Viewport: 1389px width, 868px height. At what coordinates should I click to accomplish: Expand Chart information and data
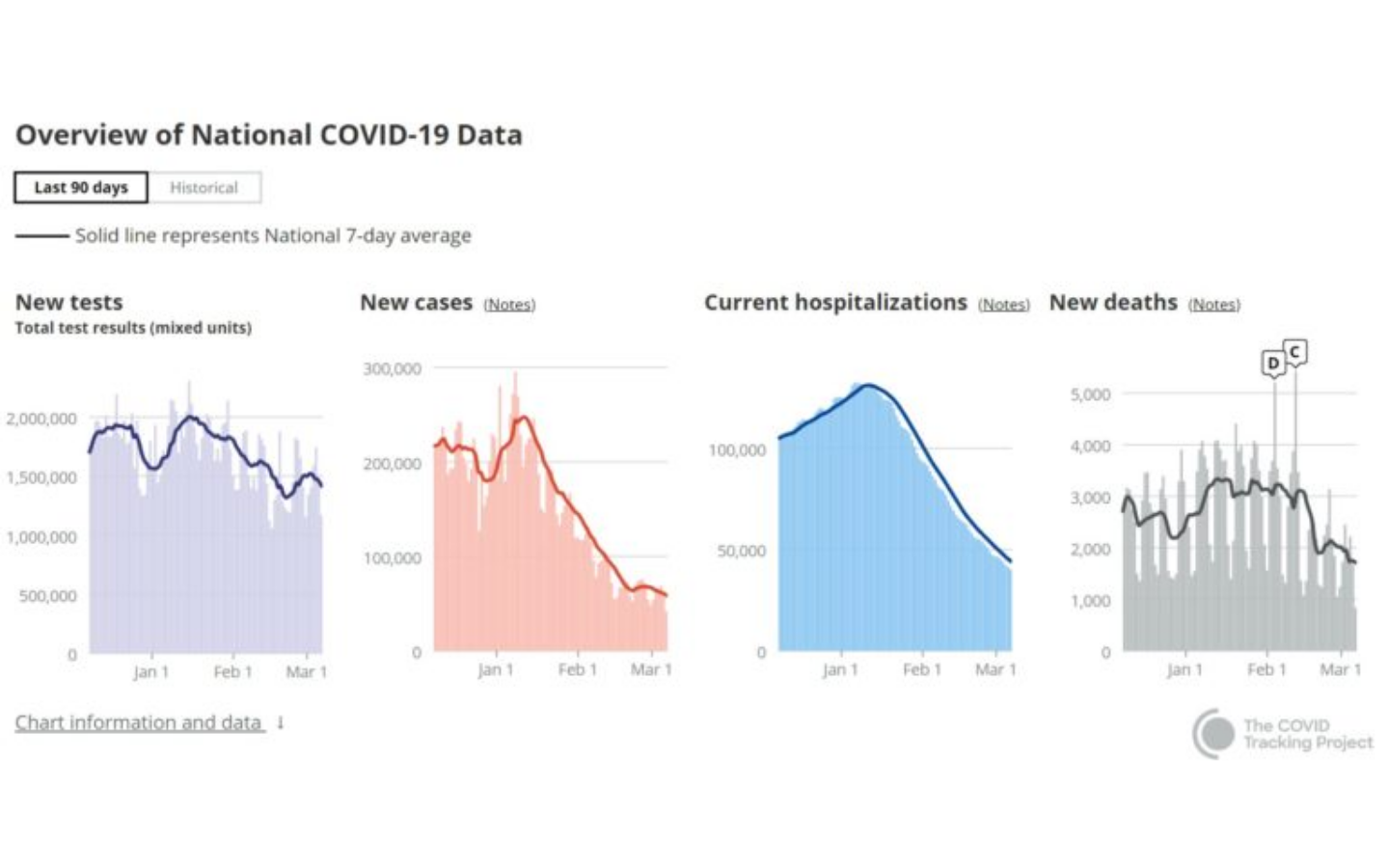pos(138,722)
